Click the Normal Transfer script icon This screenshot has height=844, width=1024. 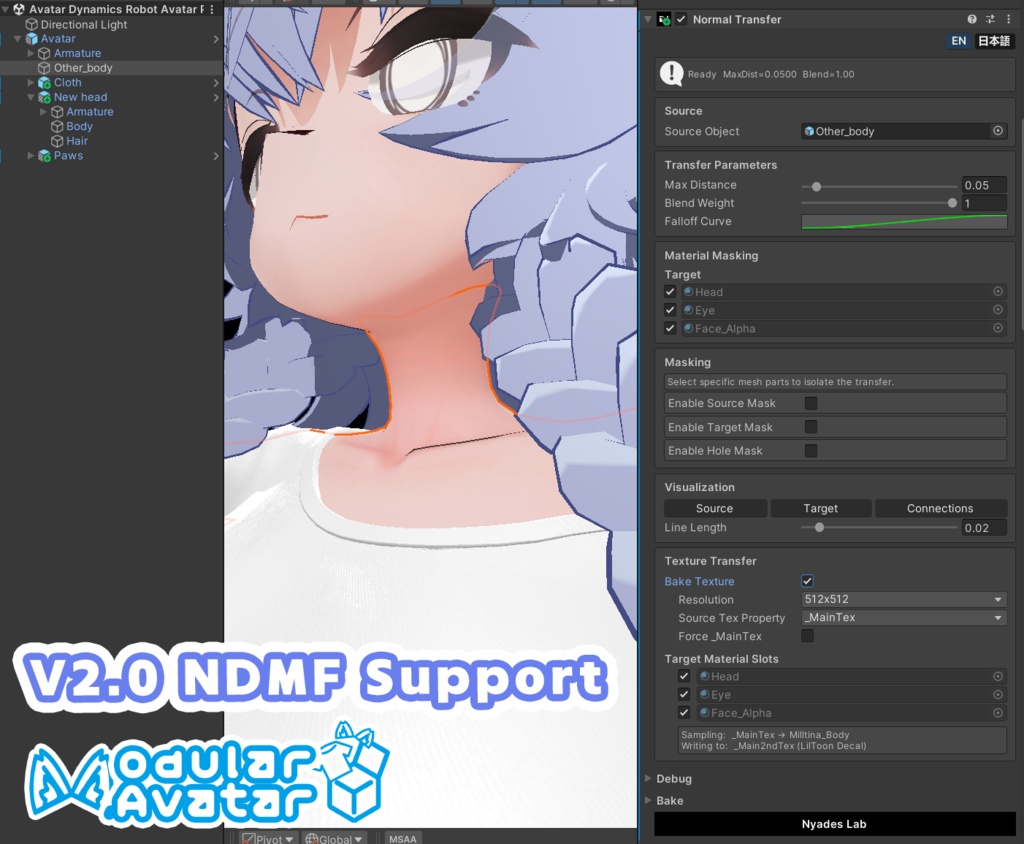click(x=664, y=20)
